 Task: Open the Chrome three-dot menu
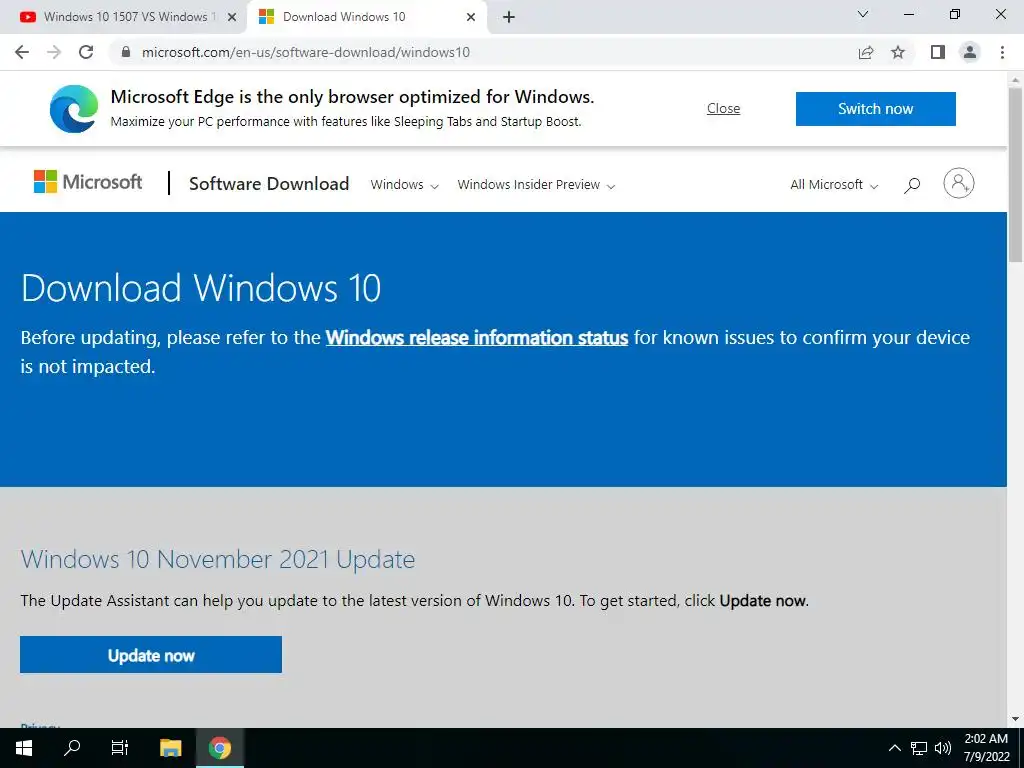point(1002,52)
